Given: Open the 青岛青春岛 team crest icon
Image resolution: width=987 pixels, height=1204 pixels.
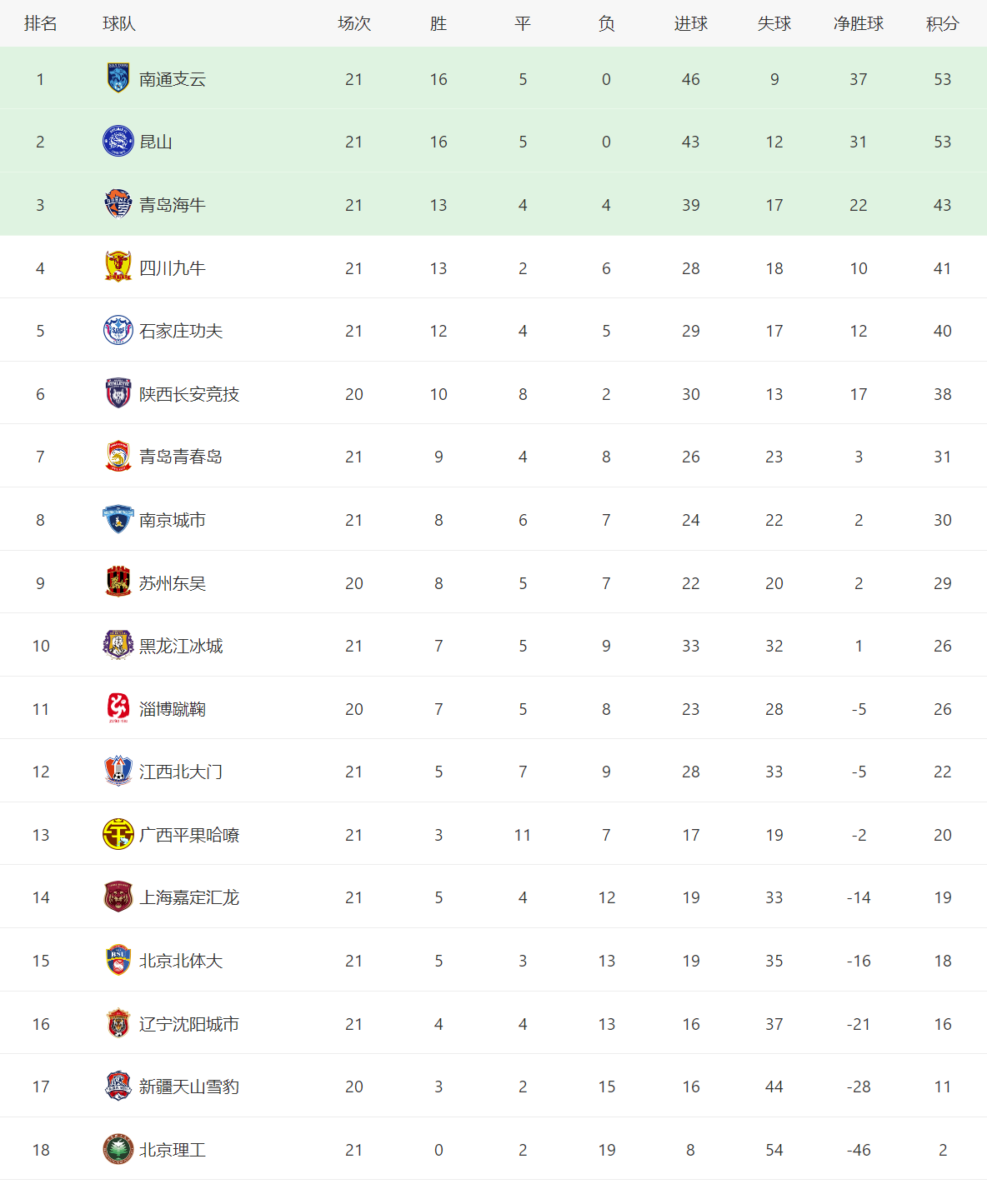Looking at the screenshot, I should 118,457.
